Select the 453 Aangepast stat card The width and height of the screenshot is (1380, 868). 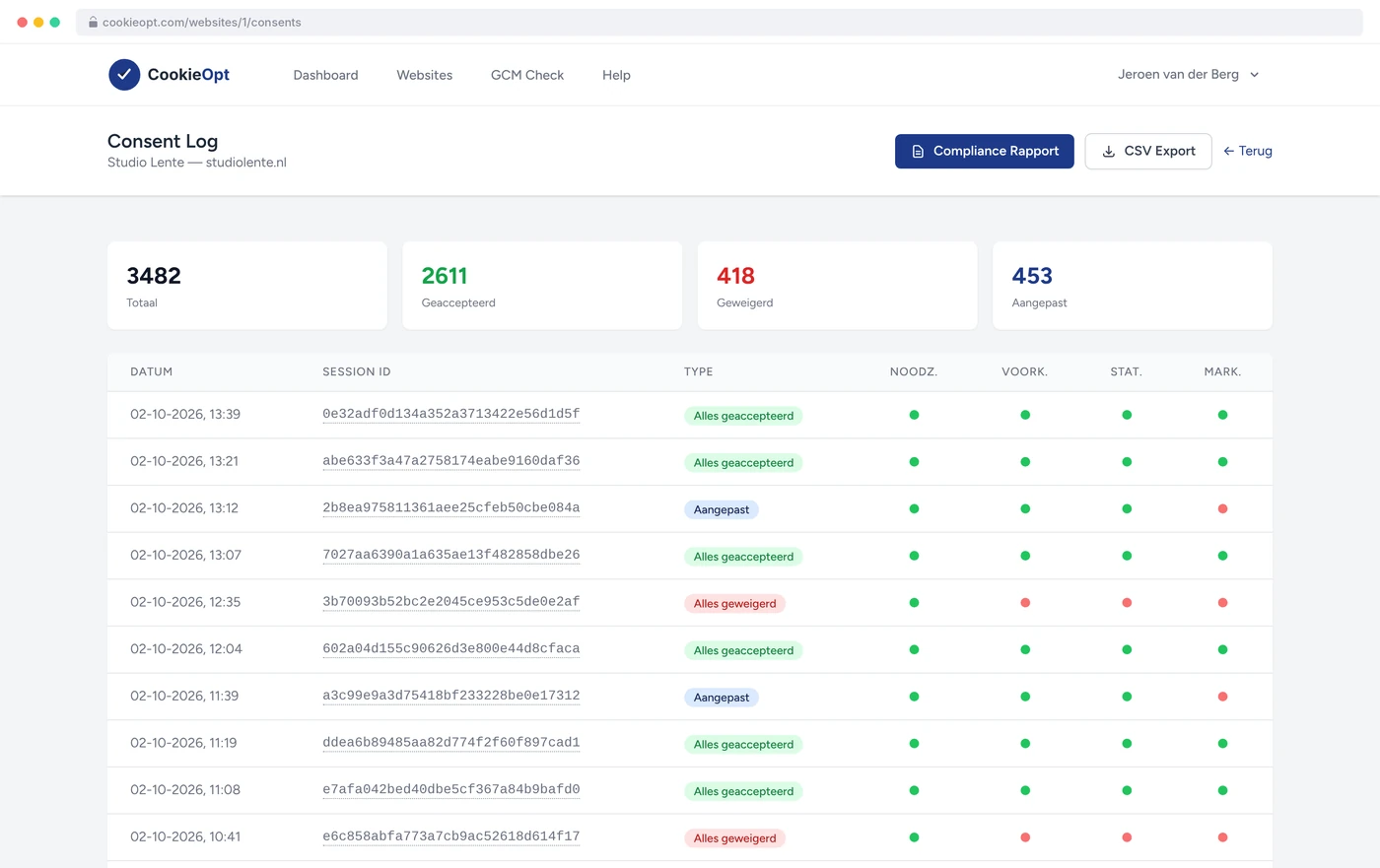1133,286
